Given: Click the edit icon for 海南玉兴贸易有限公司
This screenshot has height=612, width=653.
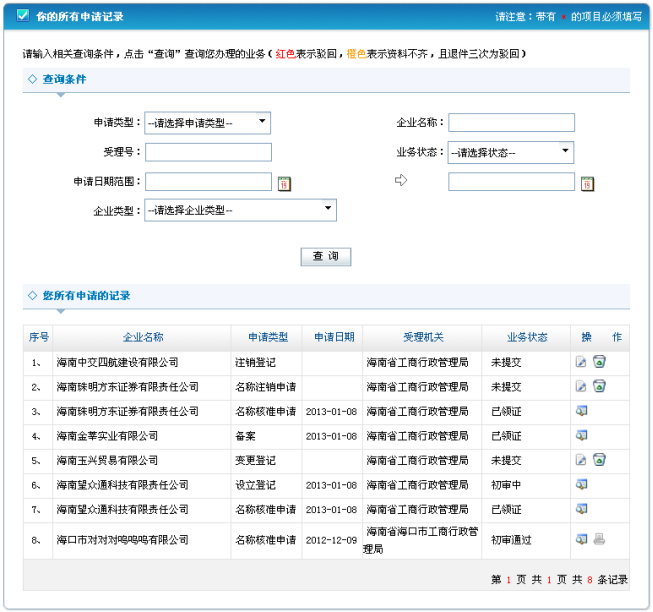Looking at the screenshot, I should tap(581, 460).
